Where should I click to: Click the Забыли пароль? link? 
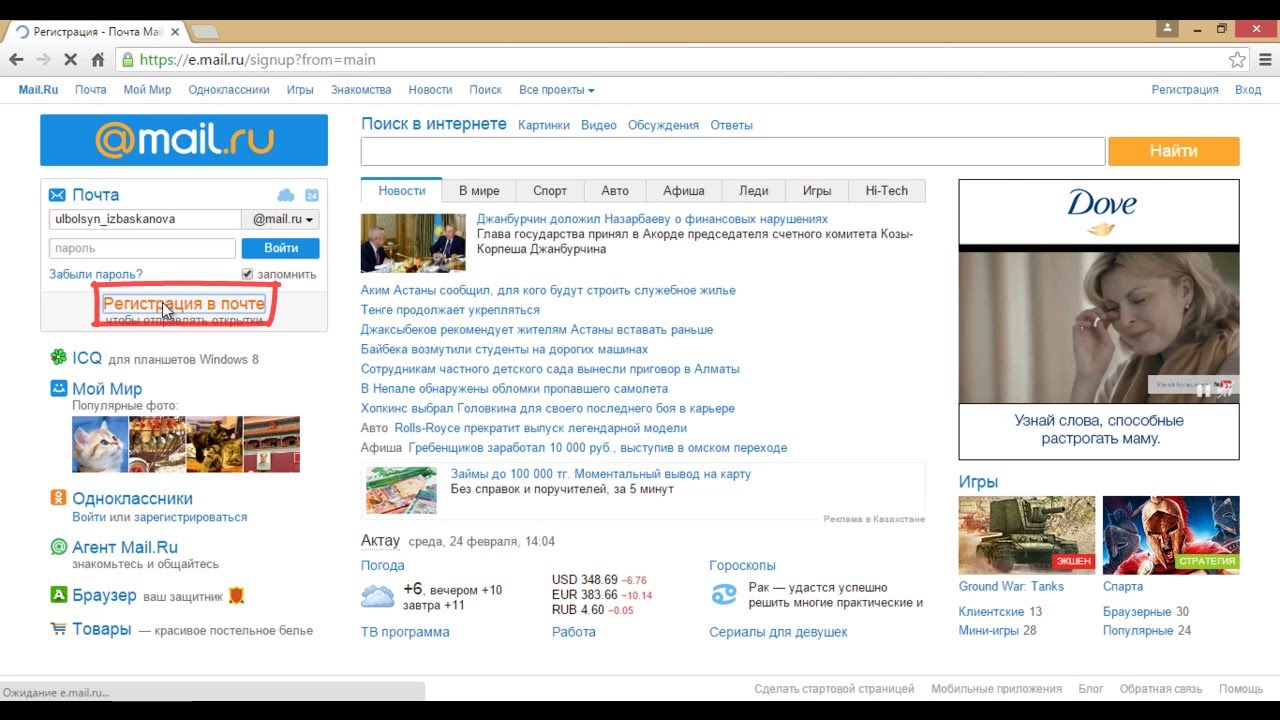pos(96,274)
